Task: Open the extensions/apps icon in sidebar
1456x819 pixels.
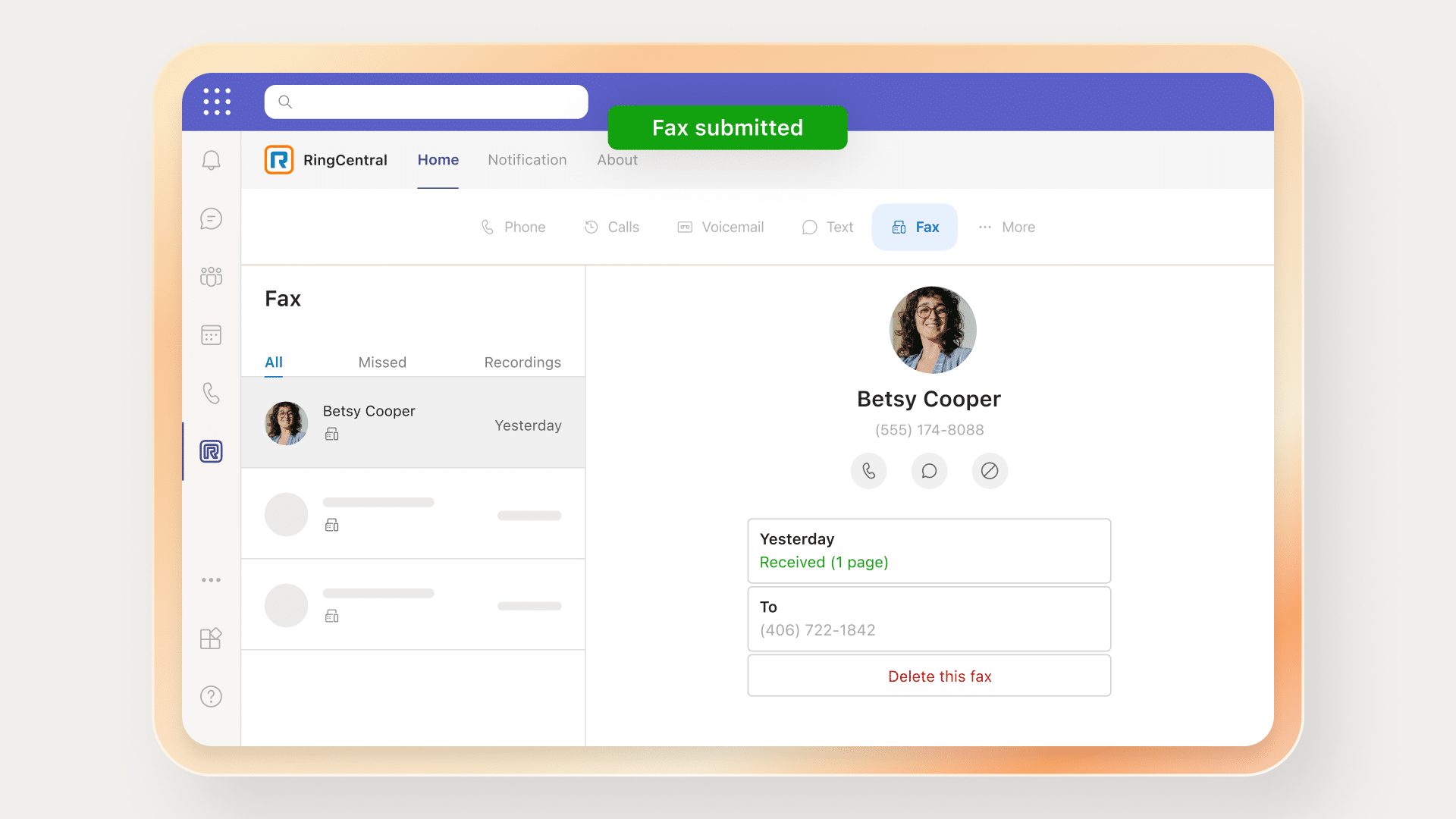Action: pyautogui.click(x=211, y=638)
